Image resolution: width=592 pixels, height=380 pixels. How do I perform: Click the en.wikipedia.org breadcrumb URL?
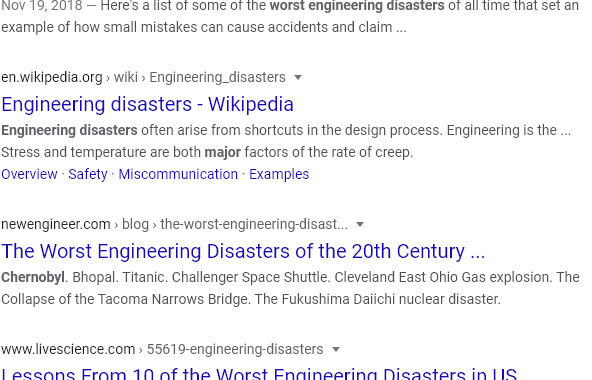click(52, 77)
